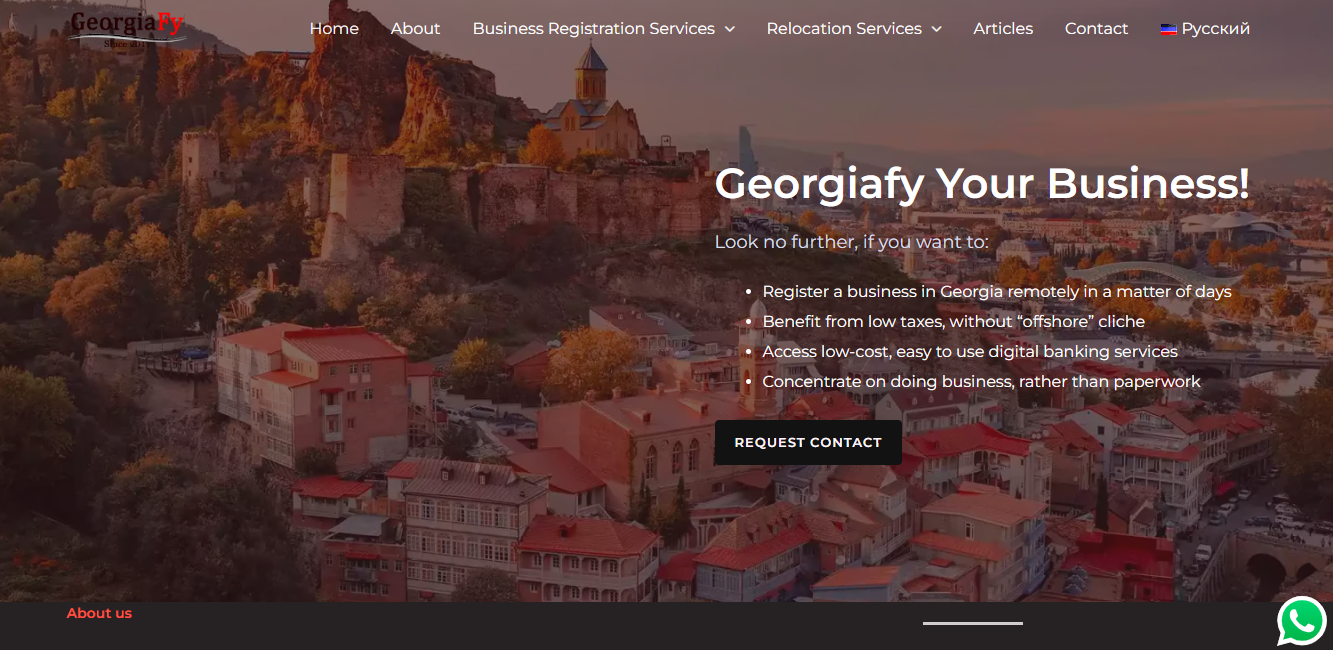Navigate to the Contact page
The image size is (1333, 650).
pyautogui.click(x=1096, y=29)
